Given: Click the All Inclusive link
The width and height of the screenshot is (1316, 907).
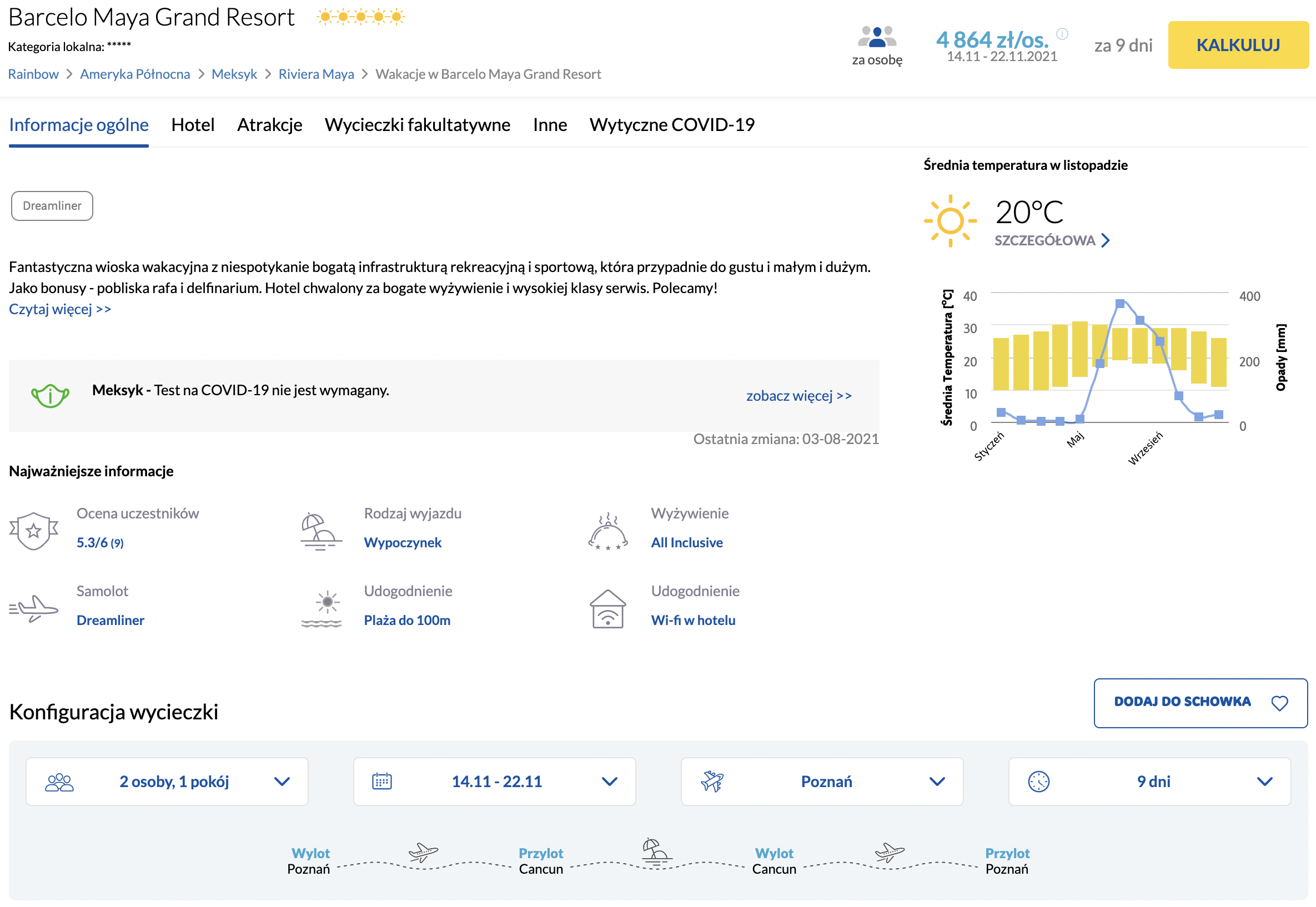Looking at the screenshot, I should tap(687, 543).
